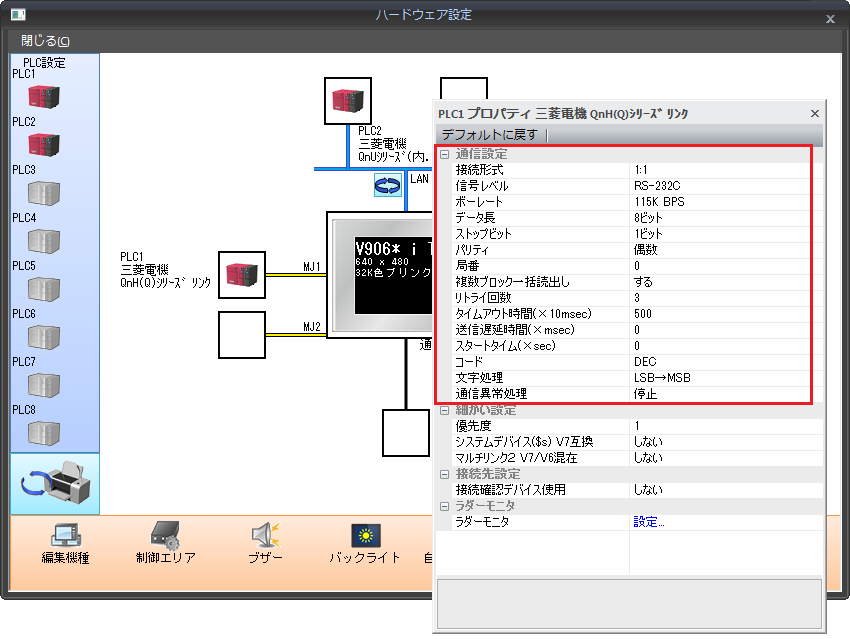Collapse the 細かい設定 section
This screenshot has width=850, height=639.
point(445,411)
